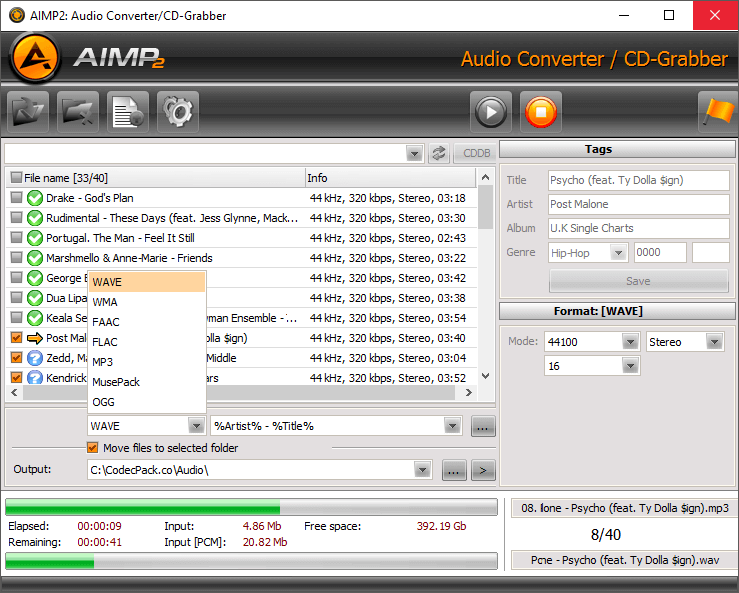This screenshot has width=739, height=593.
Task: Open the %Artist% - %Title% naming dropdown
Action: click(452, 426)
